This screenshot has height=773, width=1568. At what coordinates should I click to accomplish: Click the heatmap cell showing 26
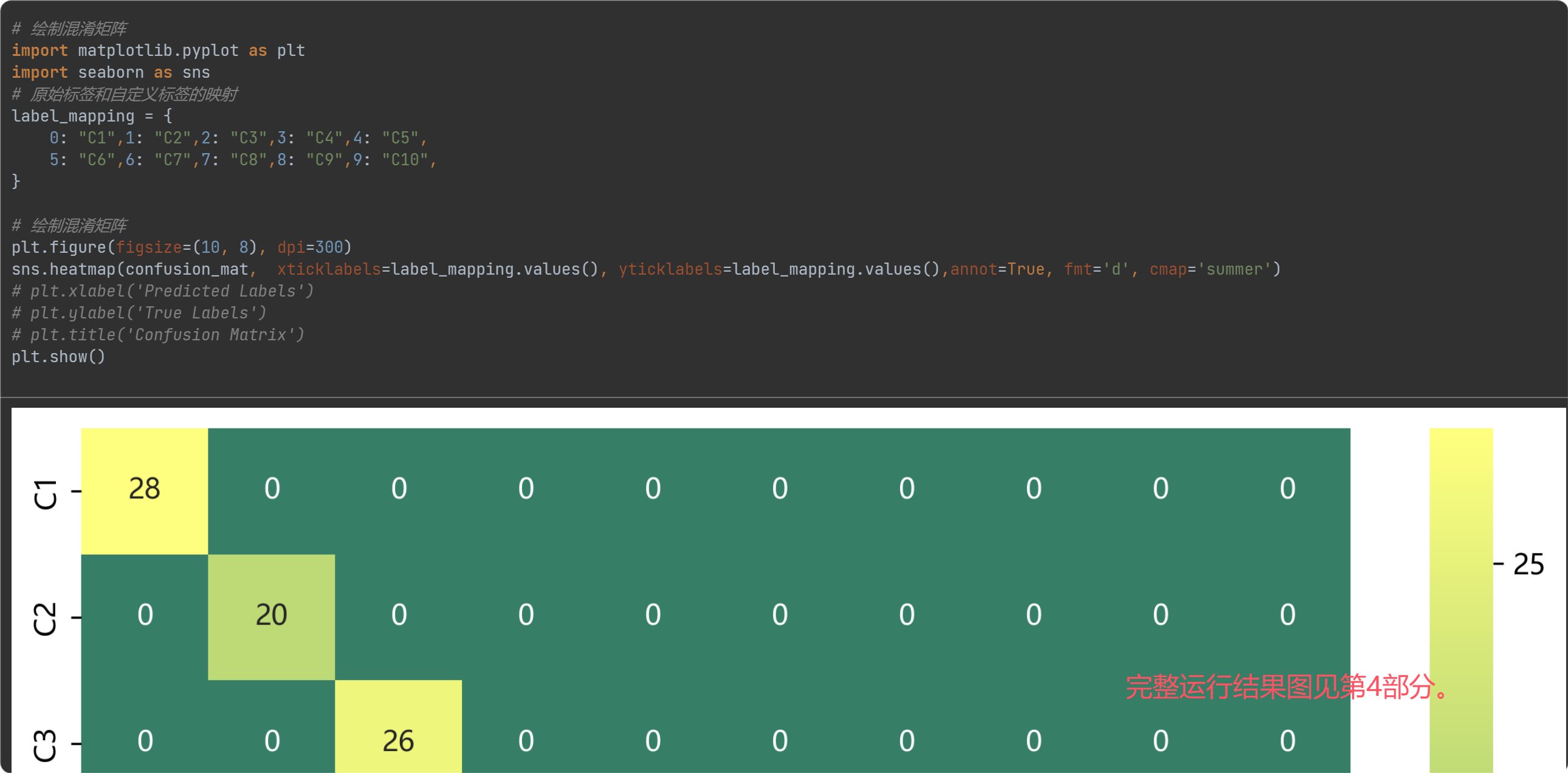click(x=398, y=740)
